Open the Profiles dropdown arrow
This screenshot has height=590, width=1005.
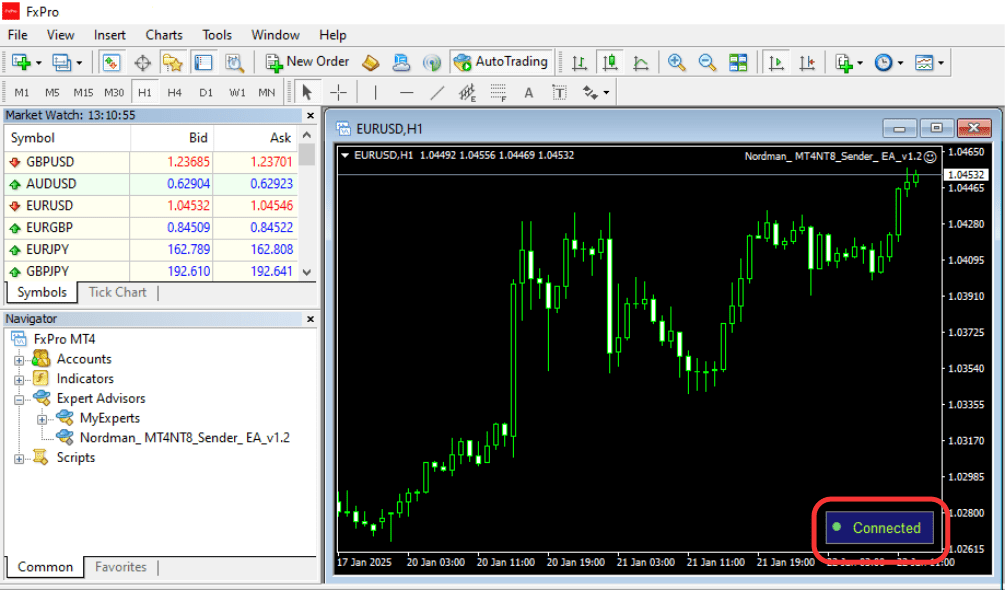coord(79,63)
